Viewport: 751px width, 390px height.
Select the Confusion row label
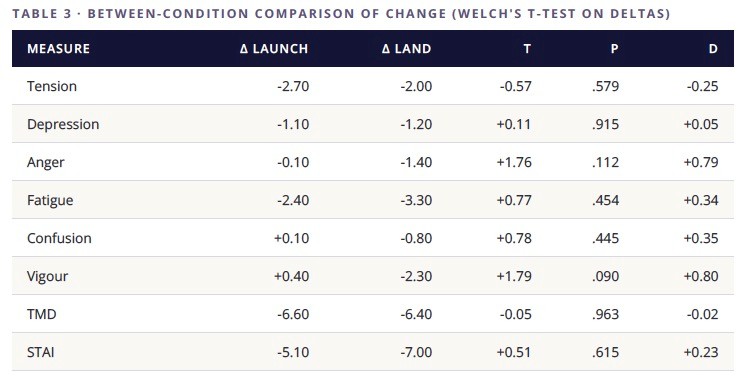click(x=59, y=238)
